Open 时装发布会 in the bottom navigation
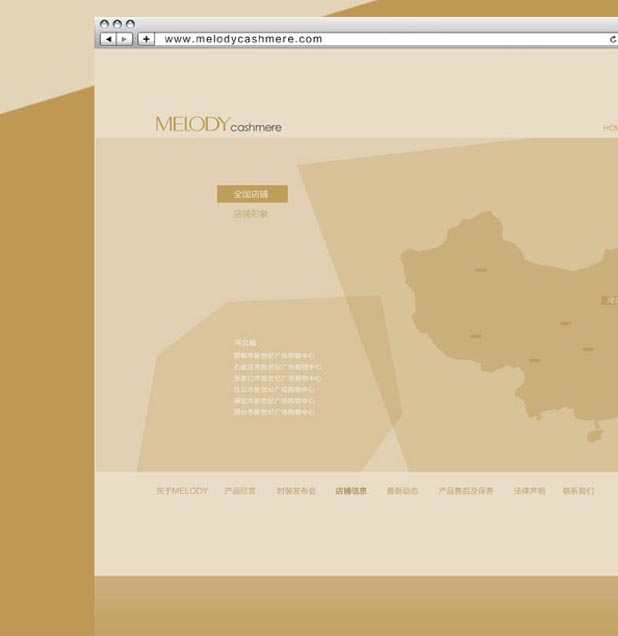This screenshot has width=618, height=636. point(296,491)
